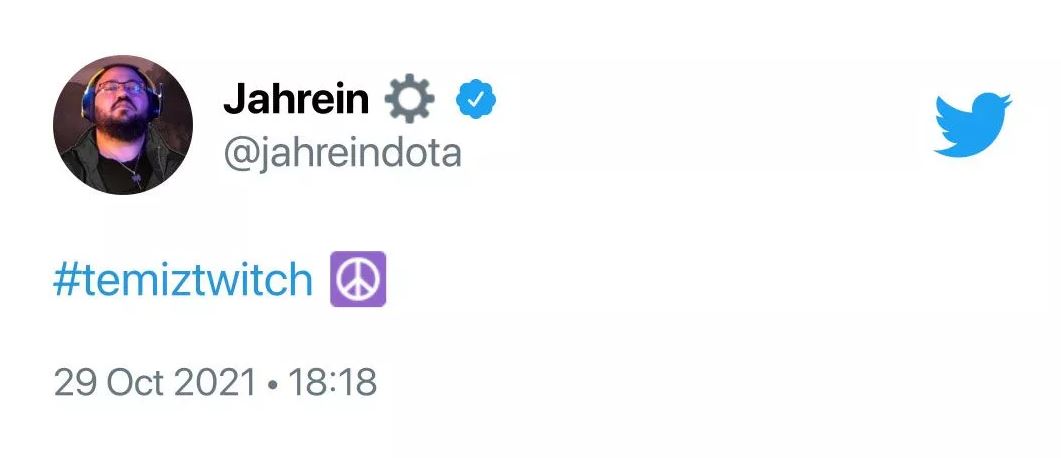
Task: Click the headphones in the profile photo
Action: pyautogui.click(x=91, y=97)
